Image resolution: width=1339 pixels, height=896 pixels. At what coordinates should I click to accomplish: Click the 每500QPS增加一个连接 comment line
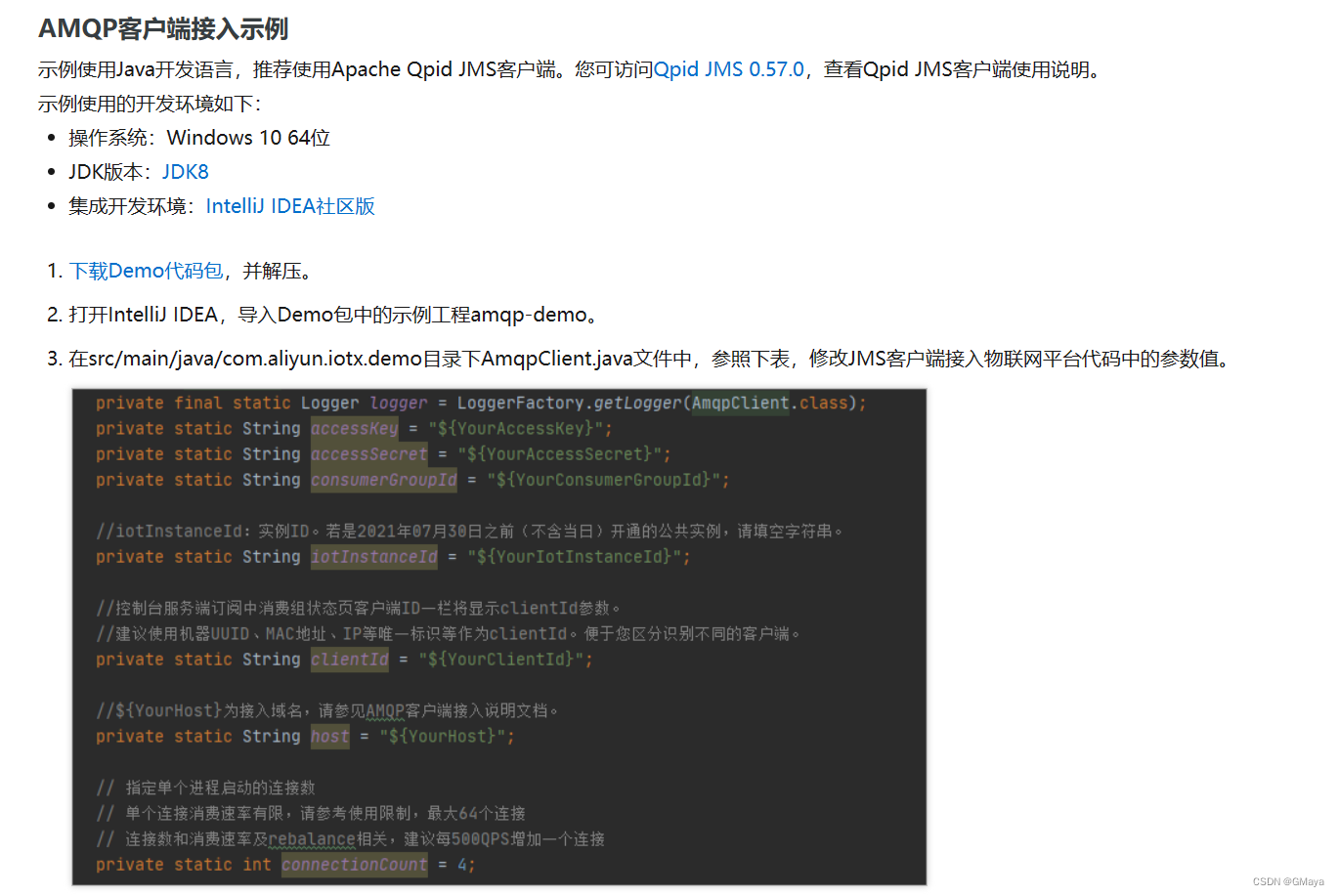[x=350, y=838]
